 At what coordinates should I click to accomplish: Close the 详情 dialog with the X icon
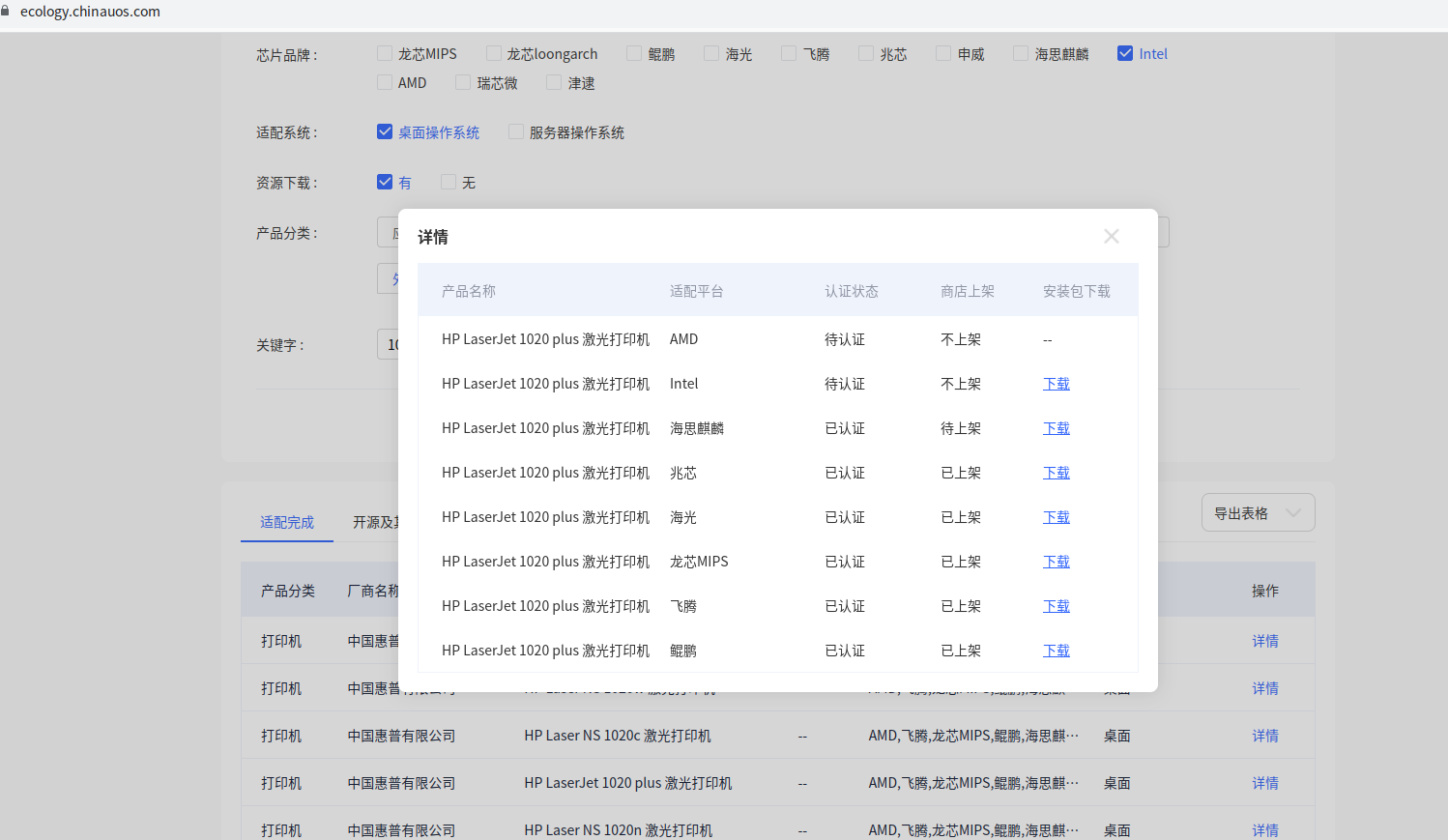coord(1112,237)
